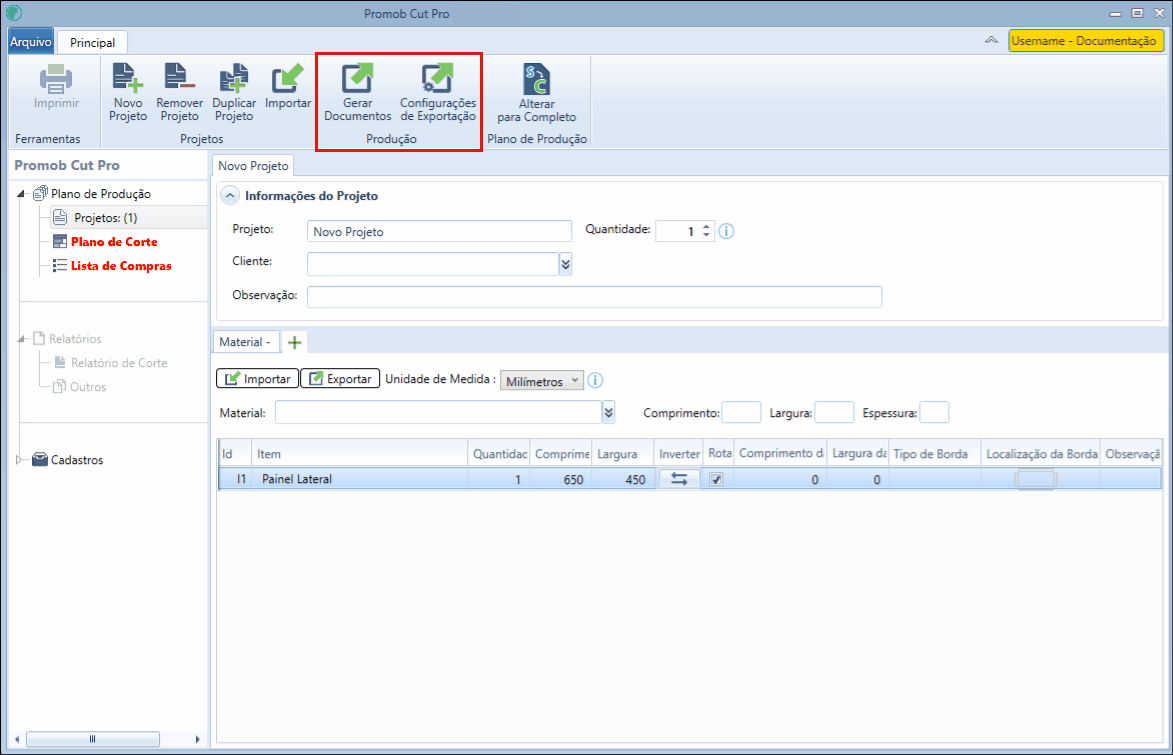
Task: Click the Cliente input field
Action: pos(433,263)
